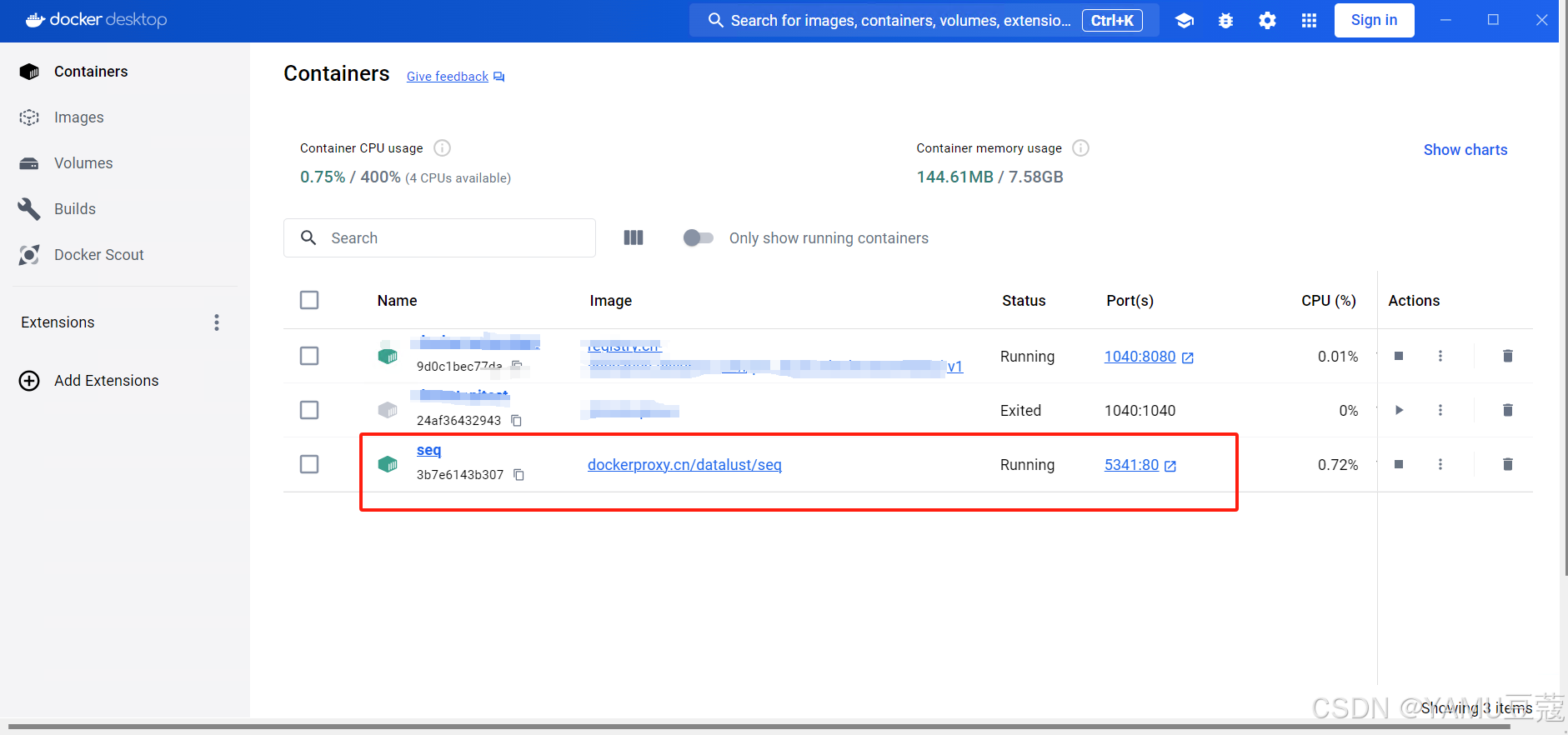
Task: Open more actions menu for seq
Action: (1440, 464)
